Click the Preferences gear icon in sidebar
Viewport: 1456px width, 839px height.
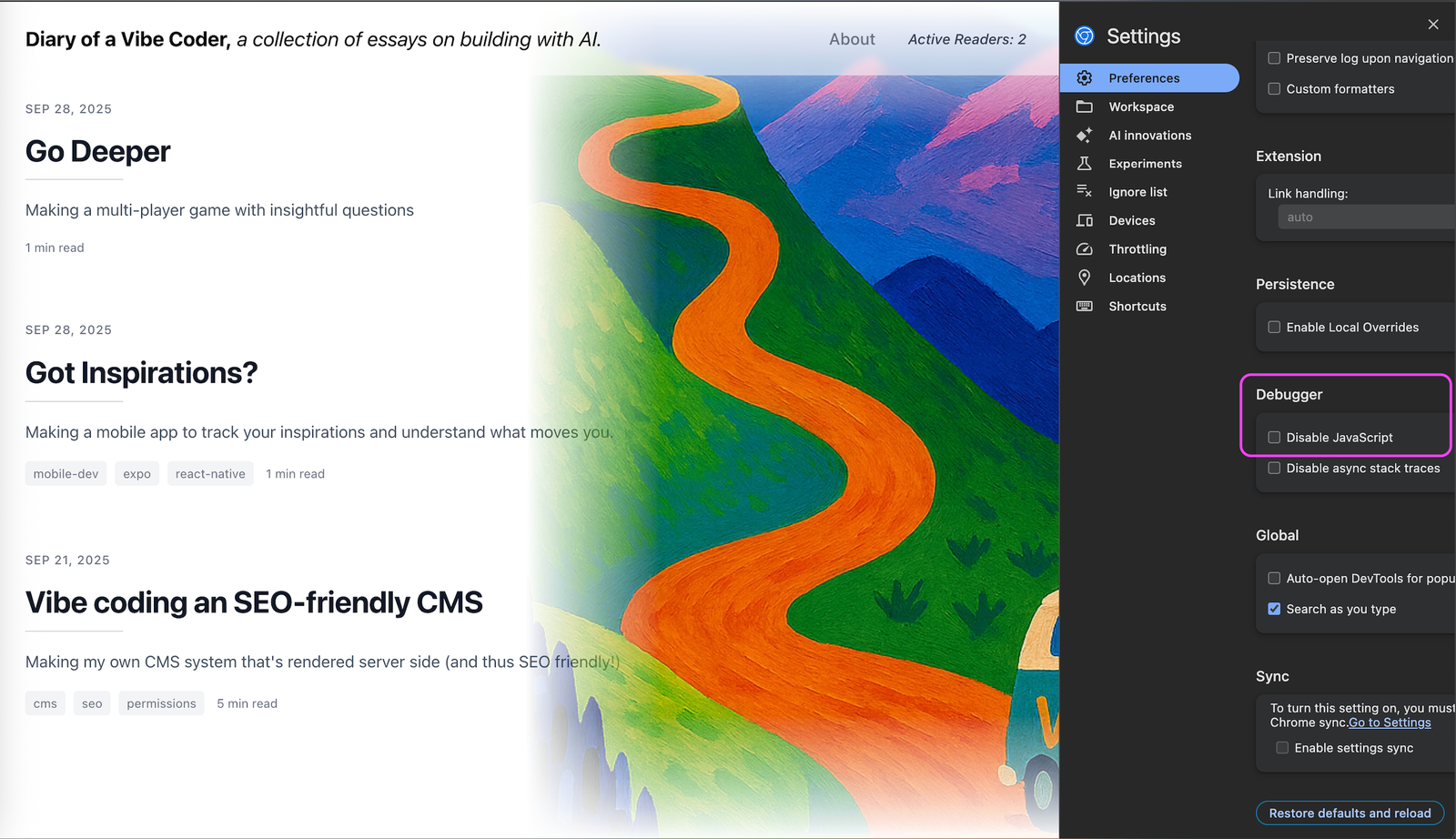click(1084, 78)
